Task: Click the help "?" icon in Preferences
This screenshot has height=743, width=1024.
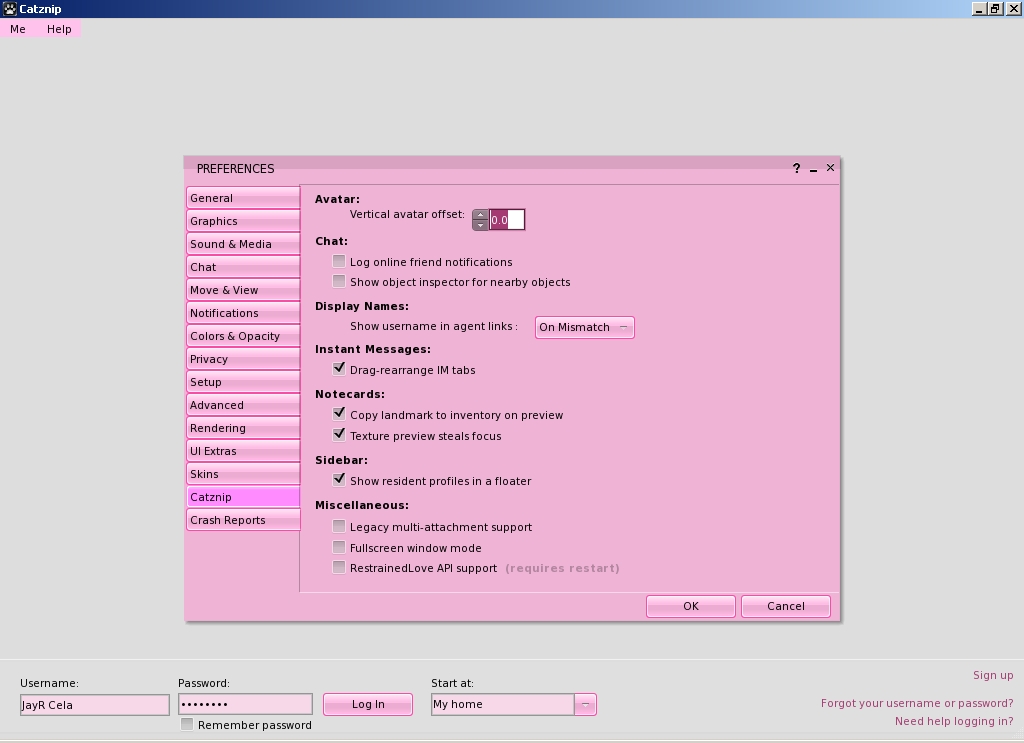Action: click(796, 168)
